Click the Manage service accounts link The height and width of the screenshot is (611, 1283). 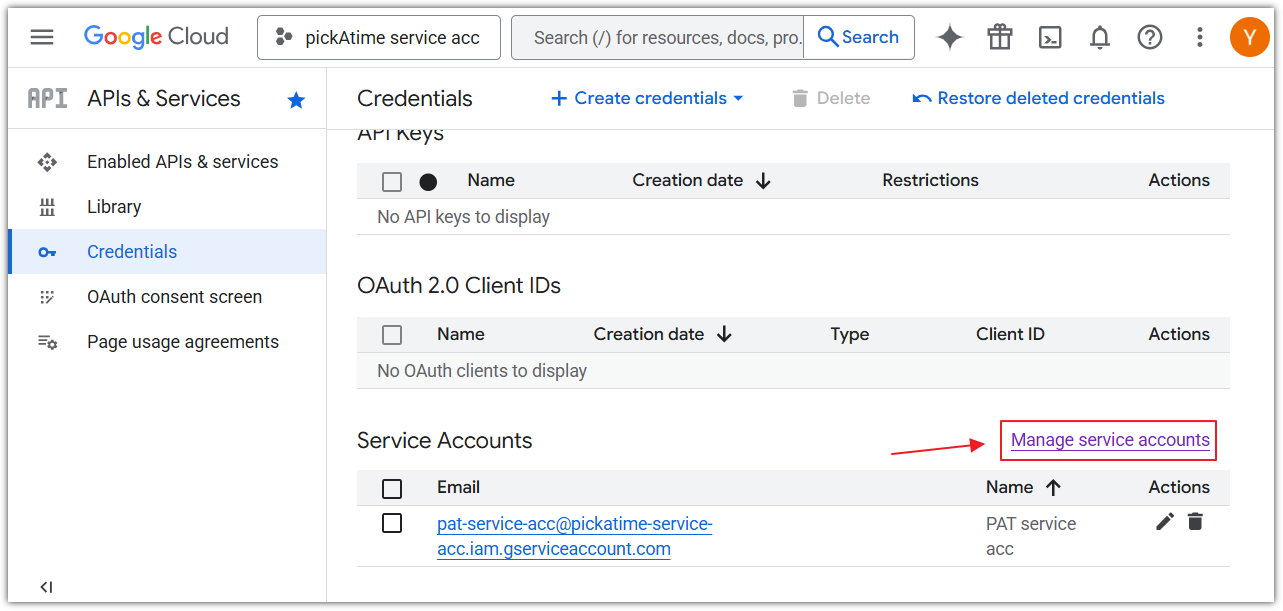coord(1109,440)
